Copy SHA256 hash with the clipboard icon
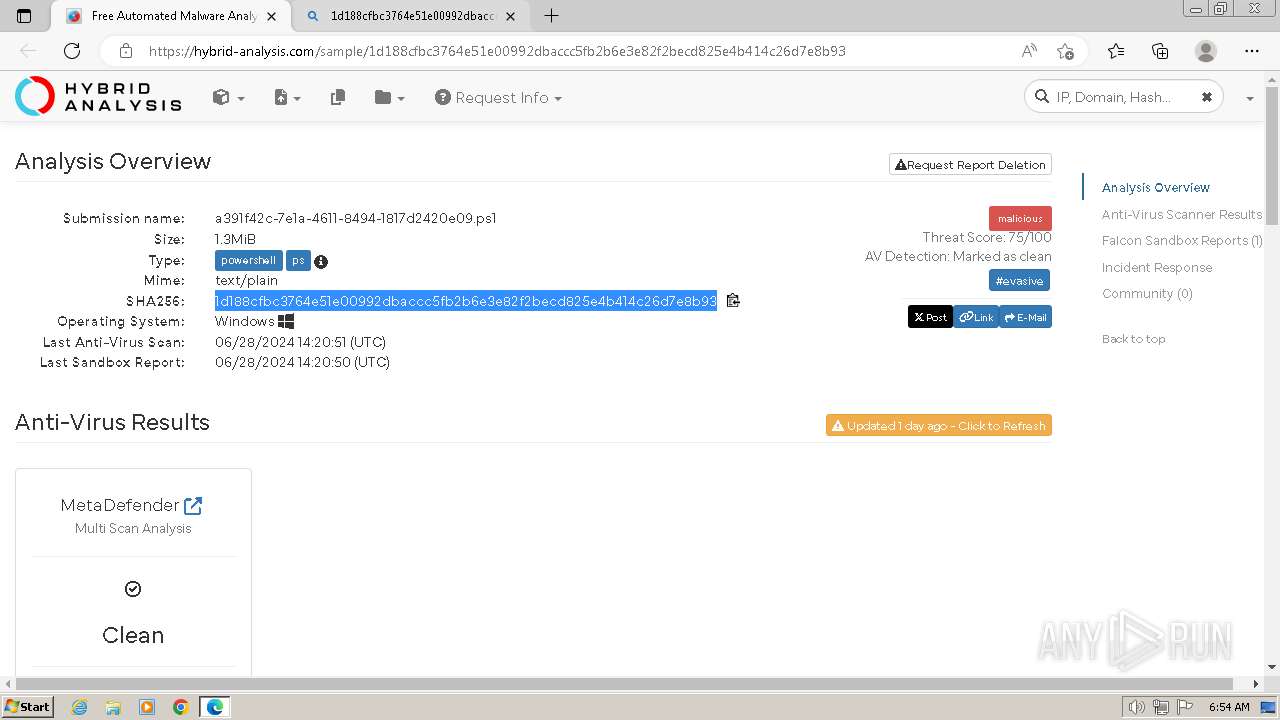The width and height of the screenshot is (1280, 720). [733, 300]
